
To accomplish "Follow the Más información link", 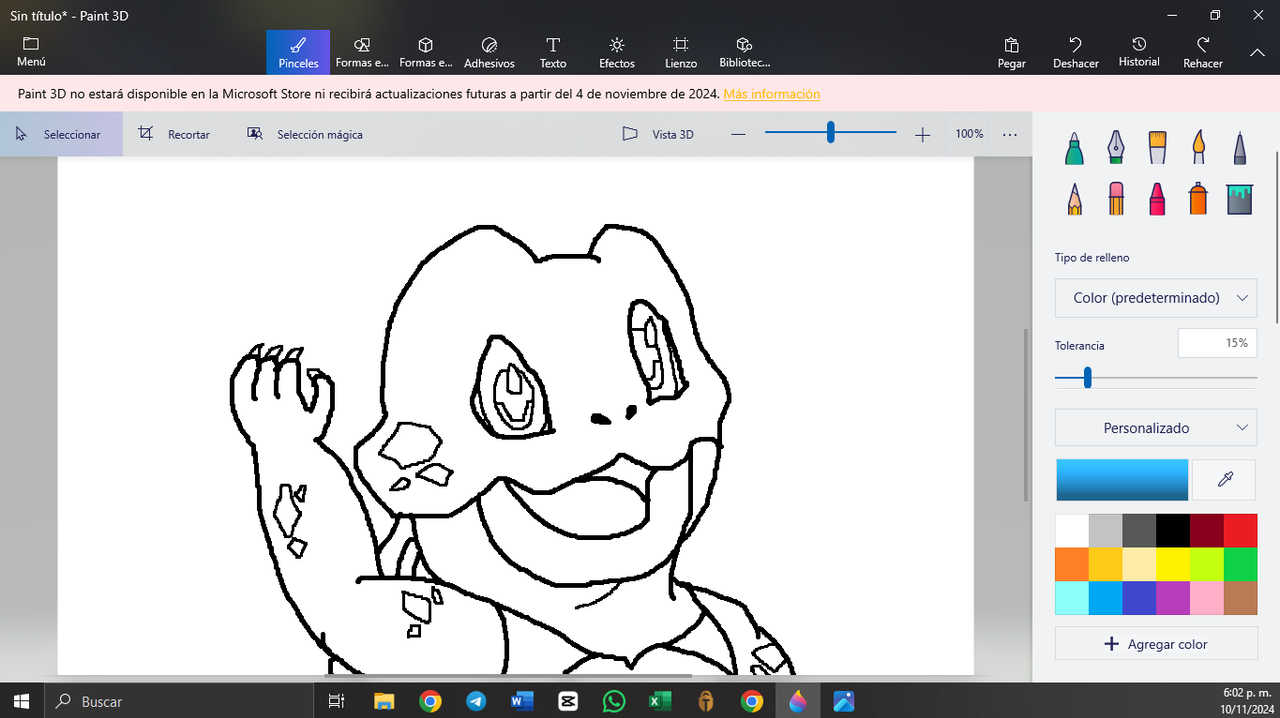I will pos(772,94).
